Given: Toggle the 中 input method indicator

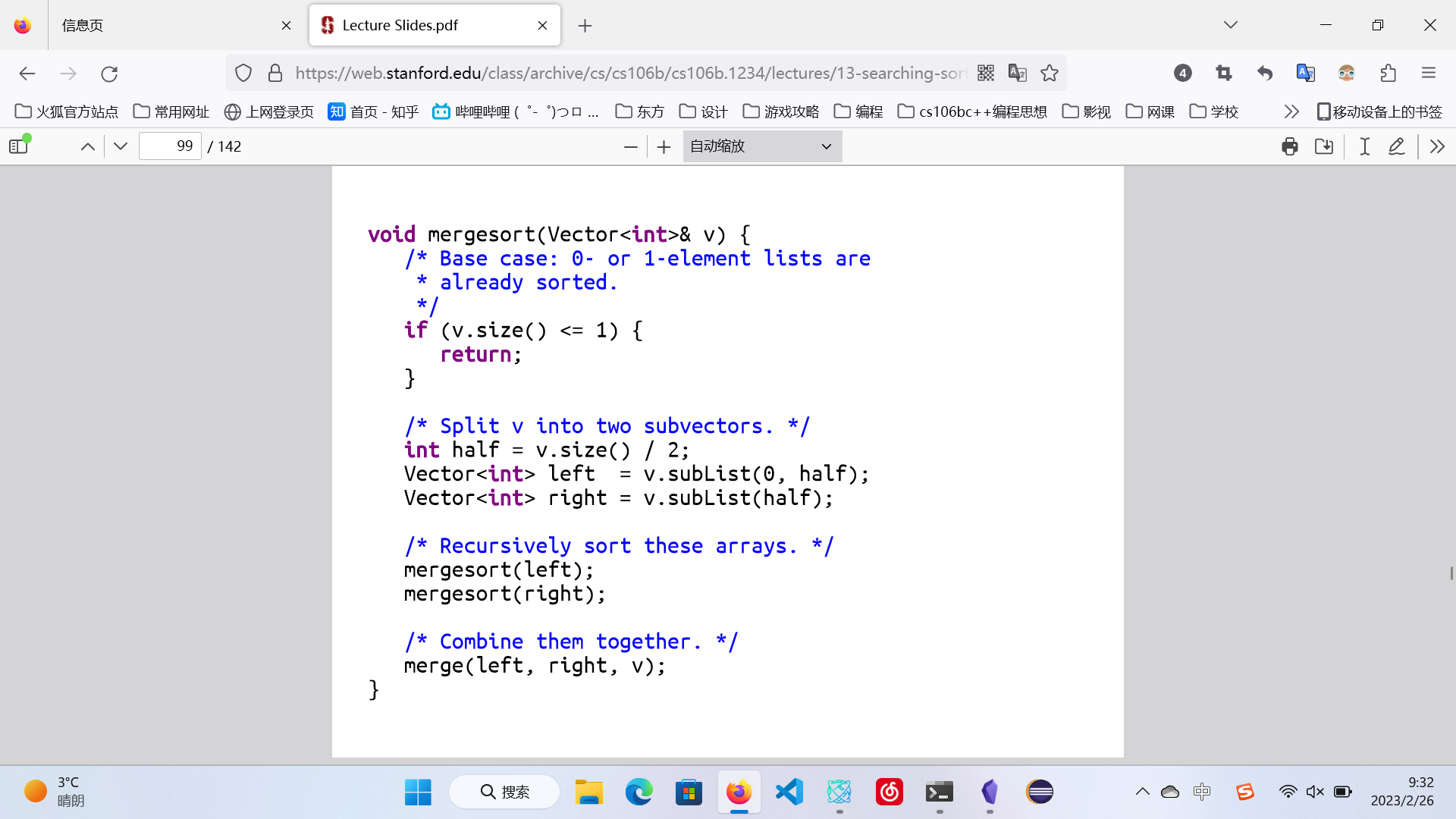Looking at the screenshot, I should (1202, 792).
